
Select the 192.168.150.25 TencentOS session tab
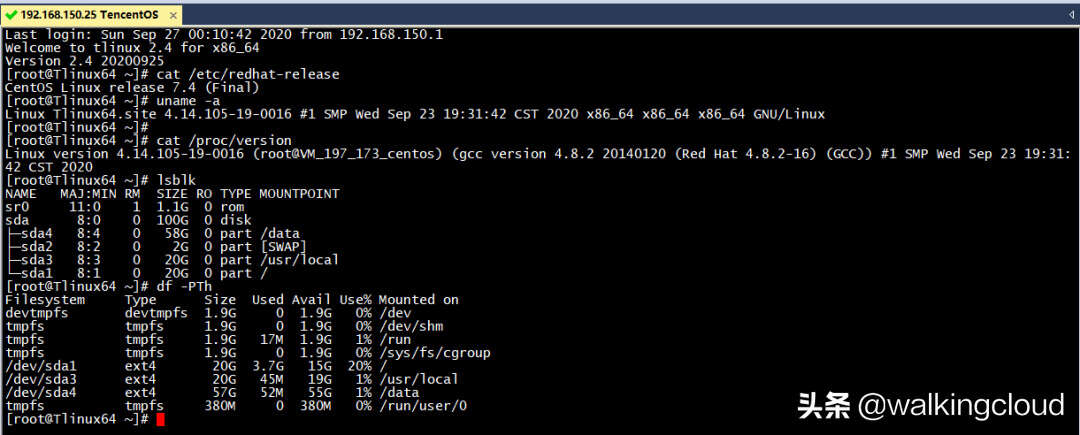point(92,14)
